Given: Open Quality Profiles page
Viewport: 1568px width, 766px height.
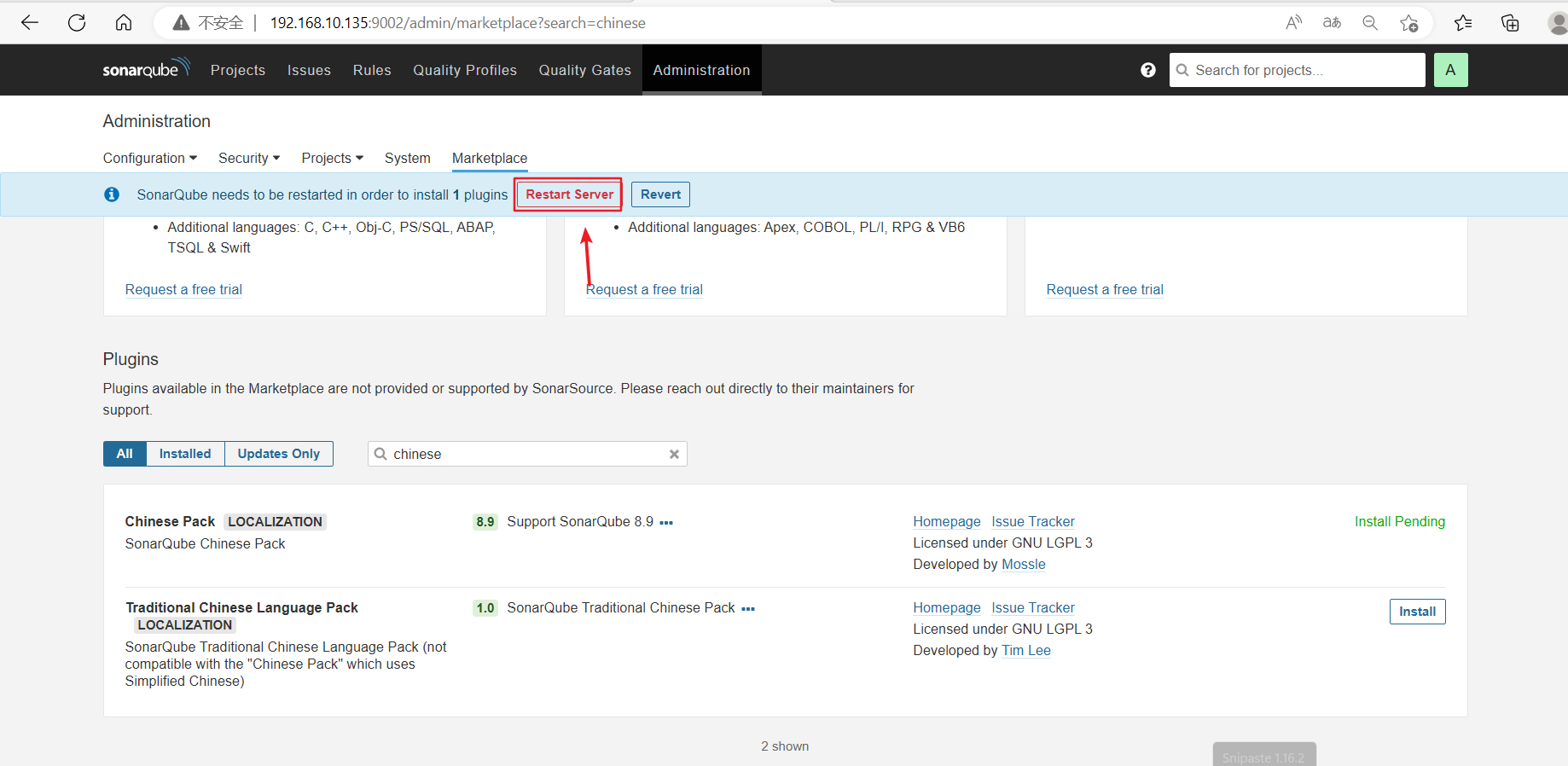Looking at the screenshot, I should point(465,70).
